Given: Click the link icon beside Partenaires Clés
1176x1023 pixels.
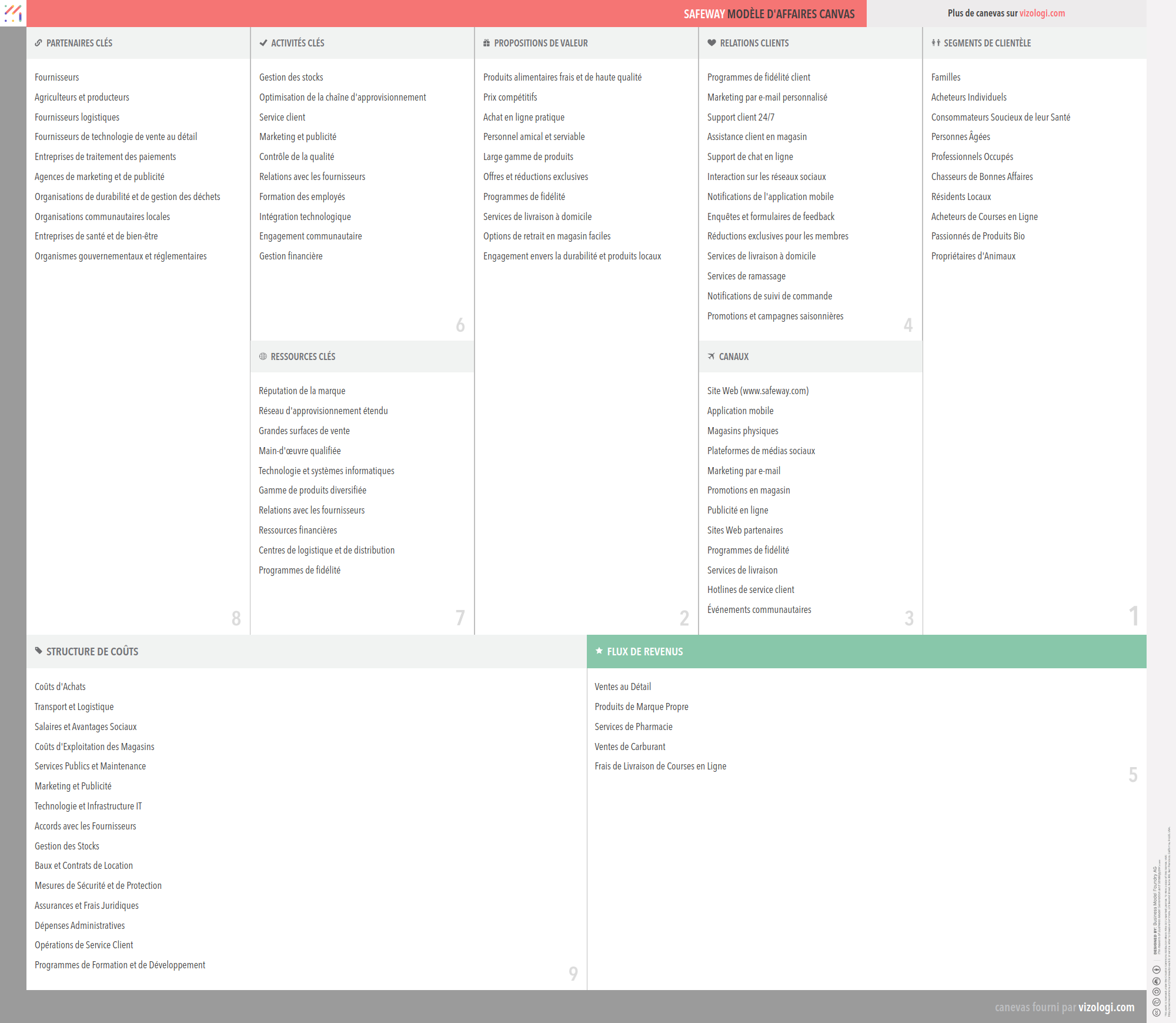Looking at the screenshot, I should 38,43.
